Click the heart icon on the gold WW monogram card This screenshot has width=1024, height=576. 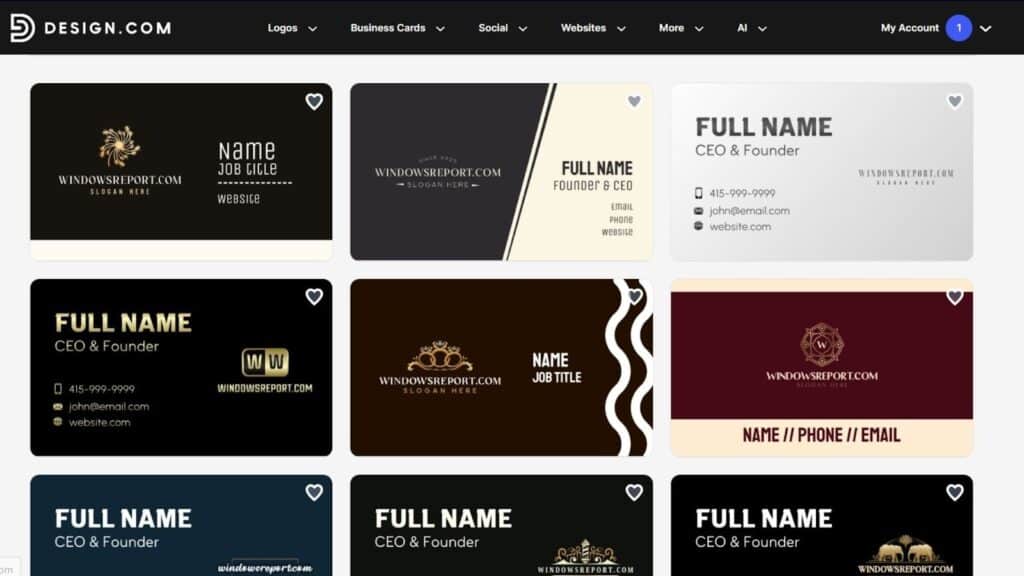tap(314, 297)
